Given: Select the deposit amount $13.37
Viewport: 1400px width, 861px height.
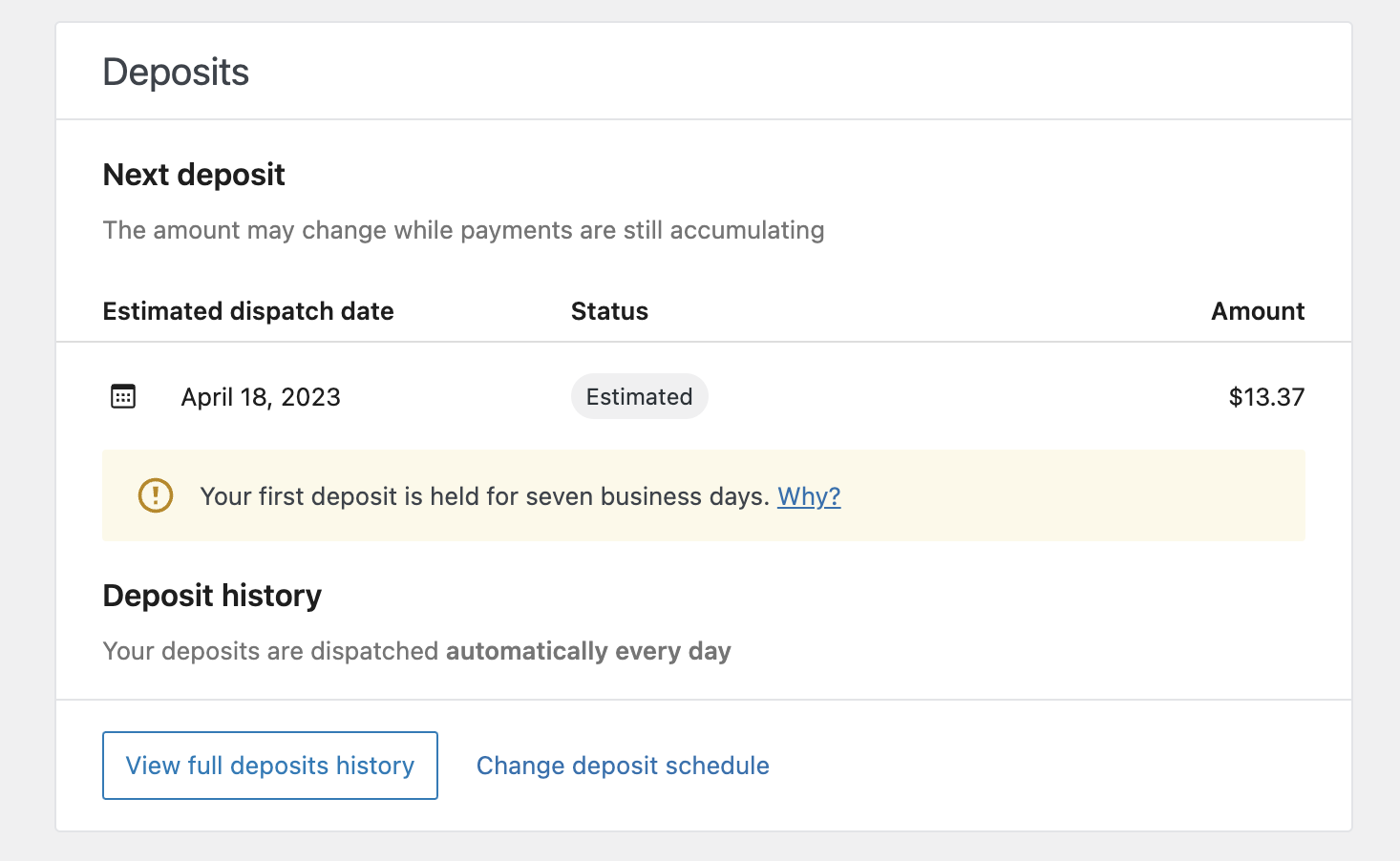Looking at the screenshot, I should 1266,396.
